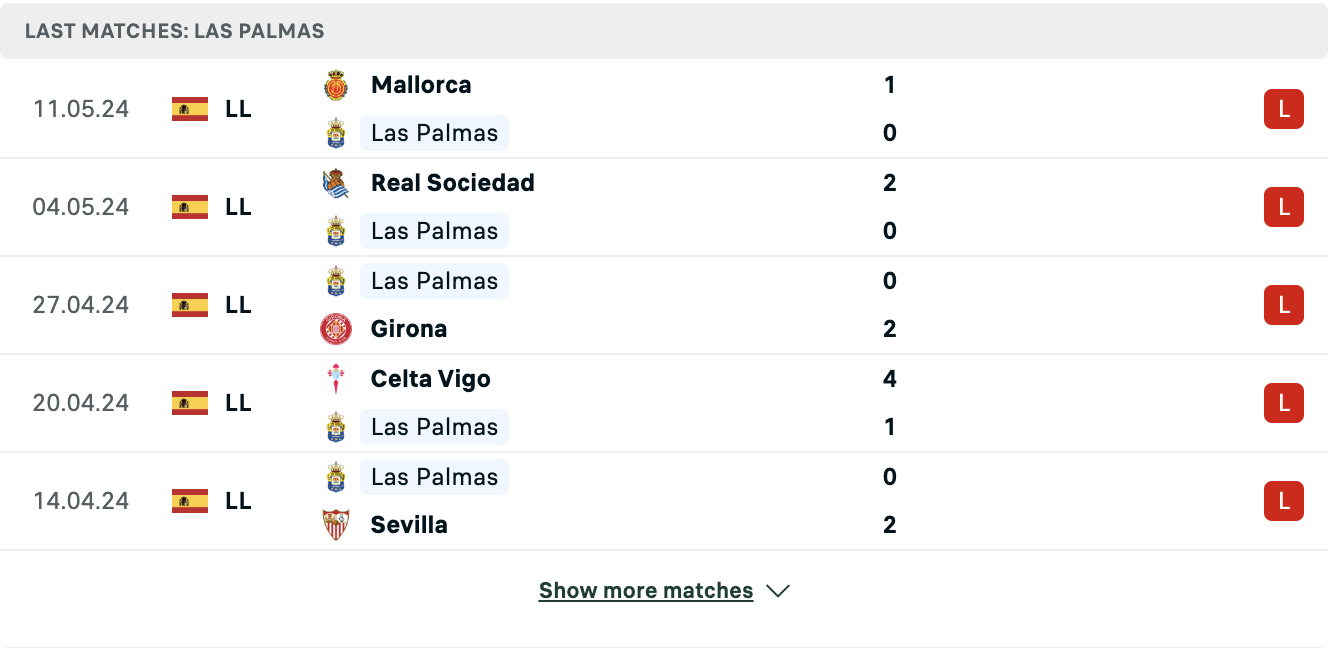
Task: Click loss badge for 11.05.24 match
Action: 1284,109
